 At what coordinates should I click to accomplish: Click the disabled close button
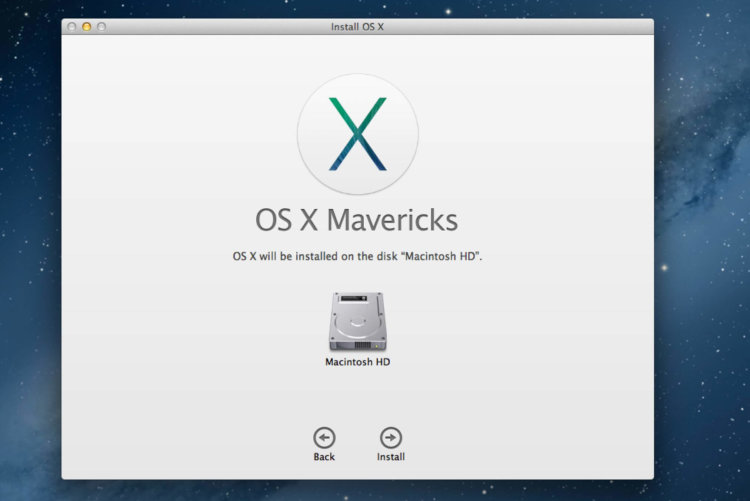(72, 27)
